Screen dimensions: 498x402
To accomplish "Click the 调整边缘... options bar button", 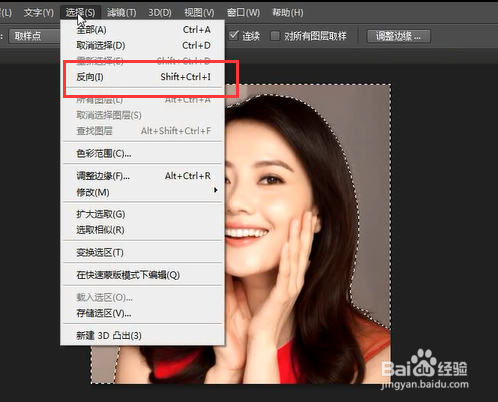I will 398,36.
